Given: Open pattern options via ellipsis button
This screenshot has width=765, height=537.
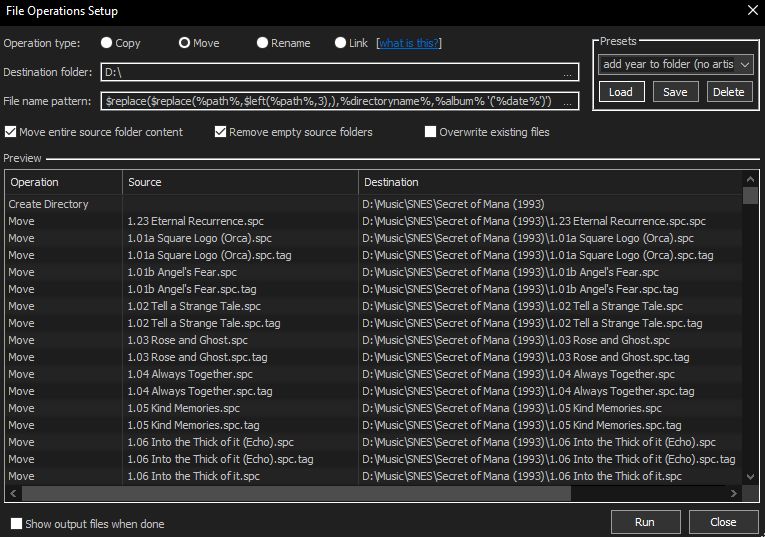Looking at the screenshot, I should tap(567, 102).
